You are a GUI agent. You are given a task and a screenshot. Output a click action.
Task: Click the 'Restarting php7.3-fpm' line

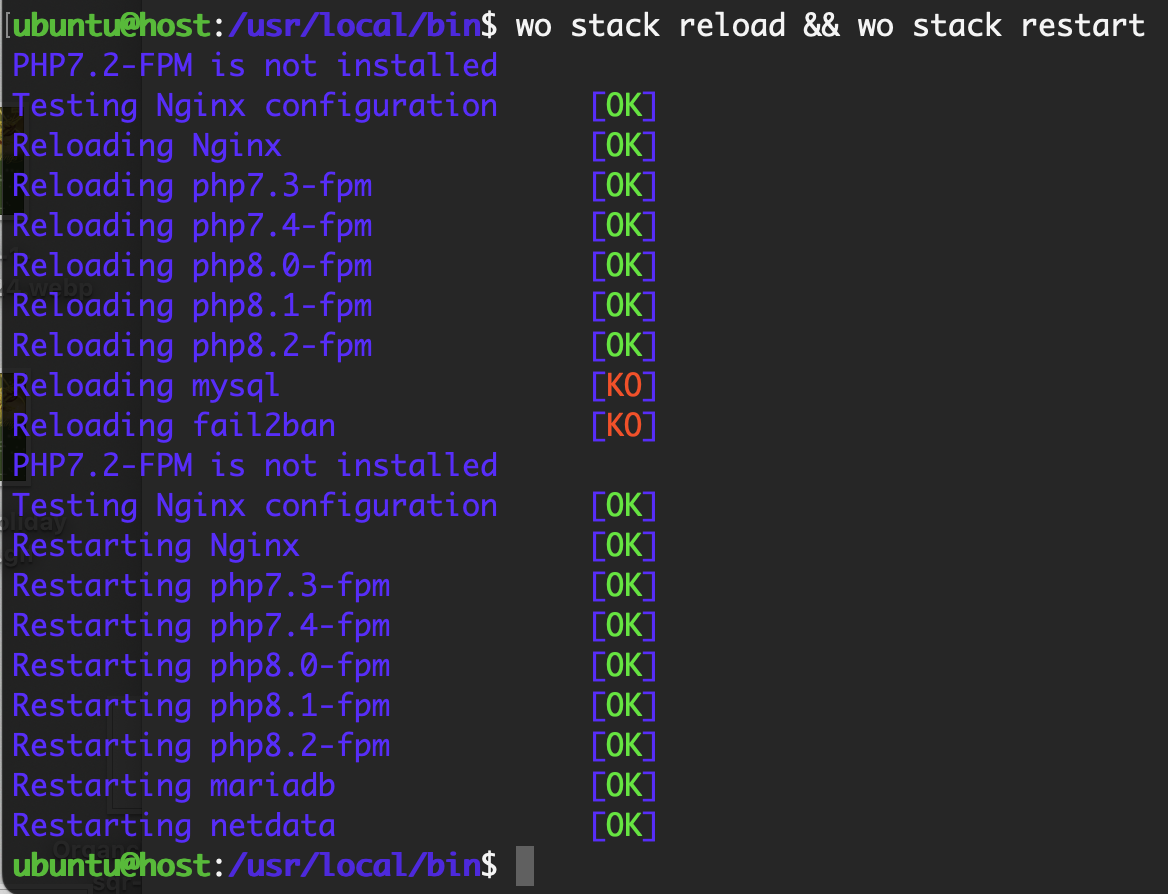[201, 586]
